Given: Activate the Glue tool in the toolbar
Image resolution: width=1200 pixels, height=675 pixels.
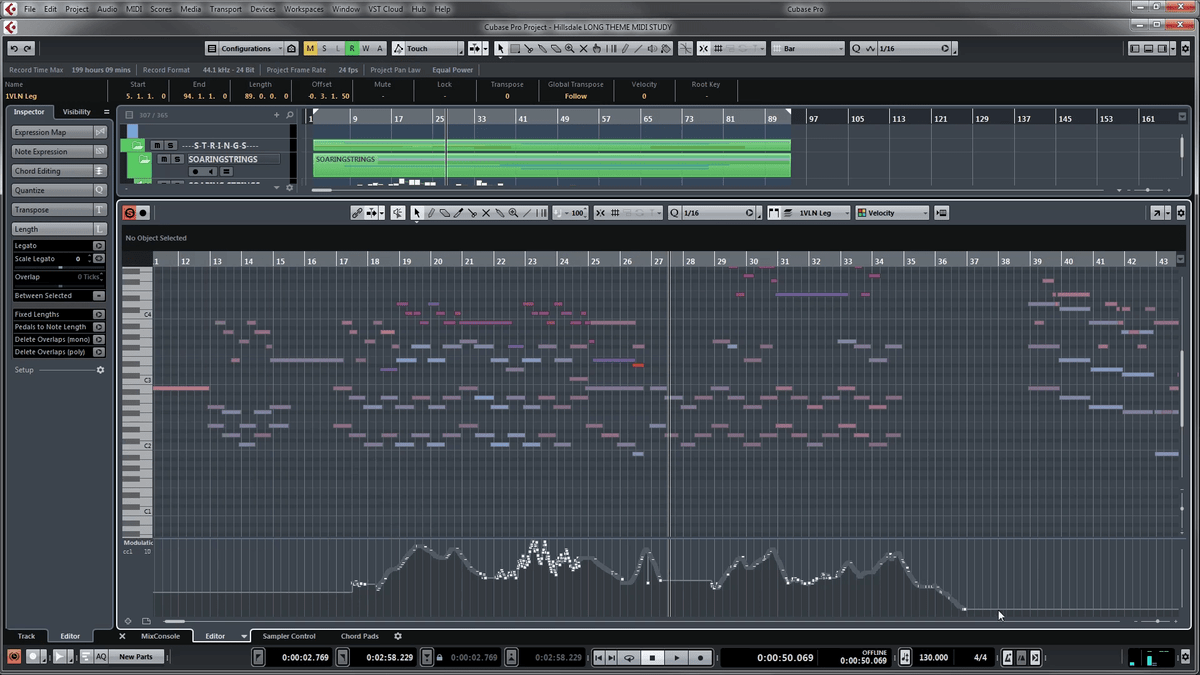Looking at the screenshot, I should (x=542, y=48).
